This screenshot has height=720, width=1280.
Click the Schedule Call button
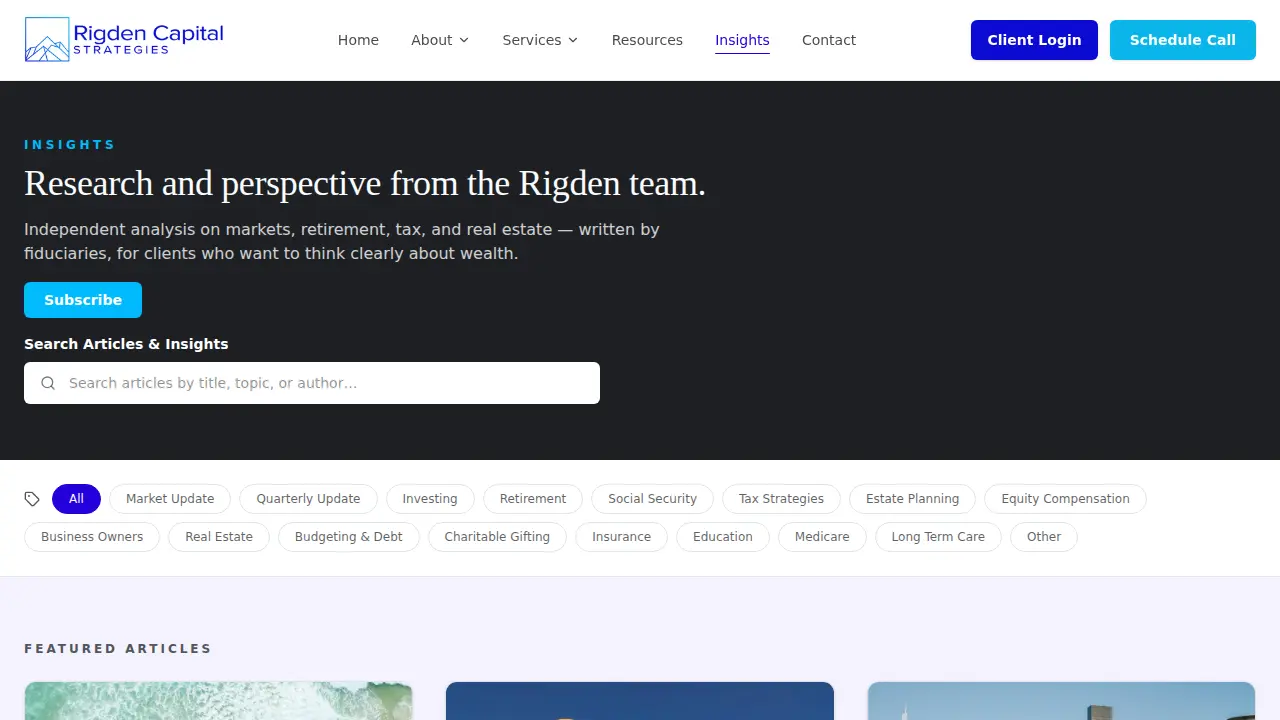tap(1183, 40)
